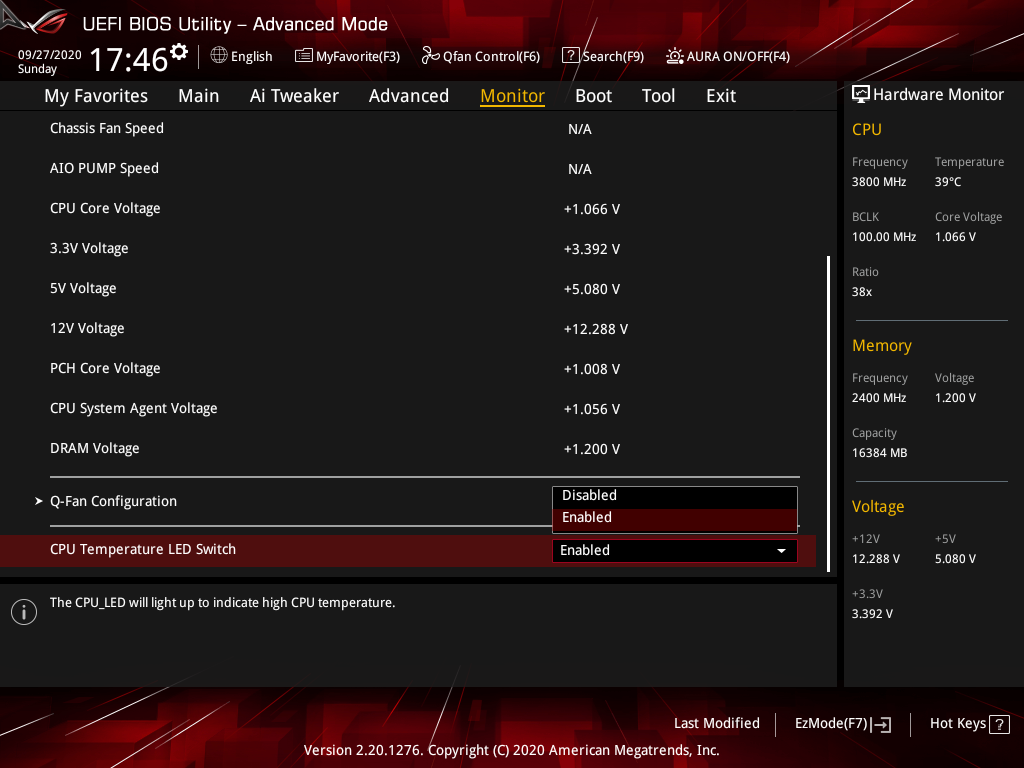
Task: Select 5V Voltage row
Action: tap(408, 289)
